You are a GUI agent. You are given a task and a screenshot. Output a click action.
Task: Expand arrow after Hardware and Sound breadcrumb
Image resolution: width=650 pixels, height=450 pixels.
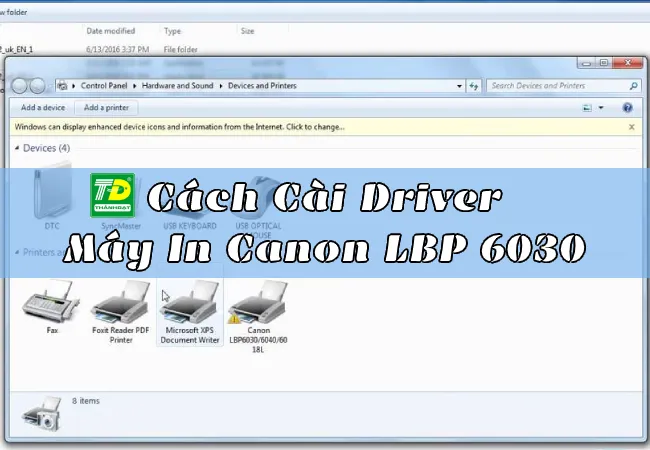click(x=221, y=86)
